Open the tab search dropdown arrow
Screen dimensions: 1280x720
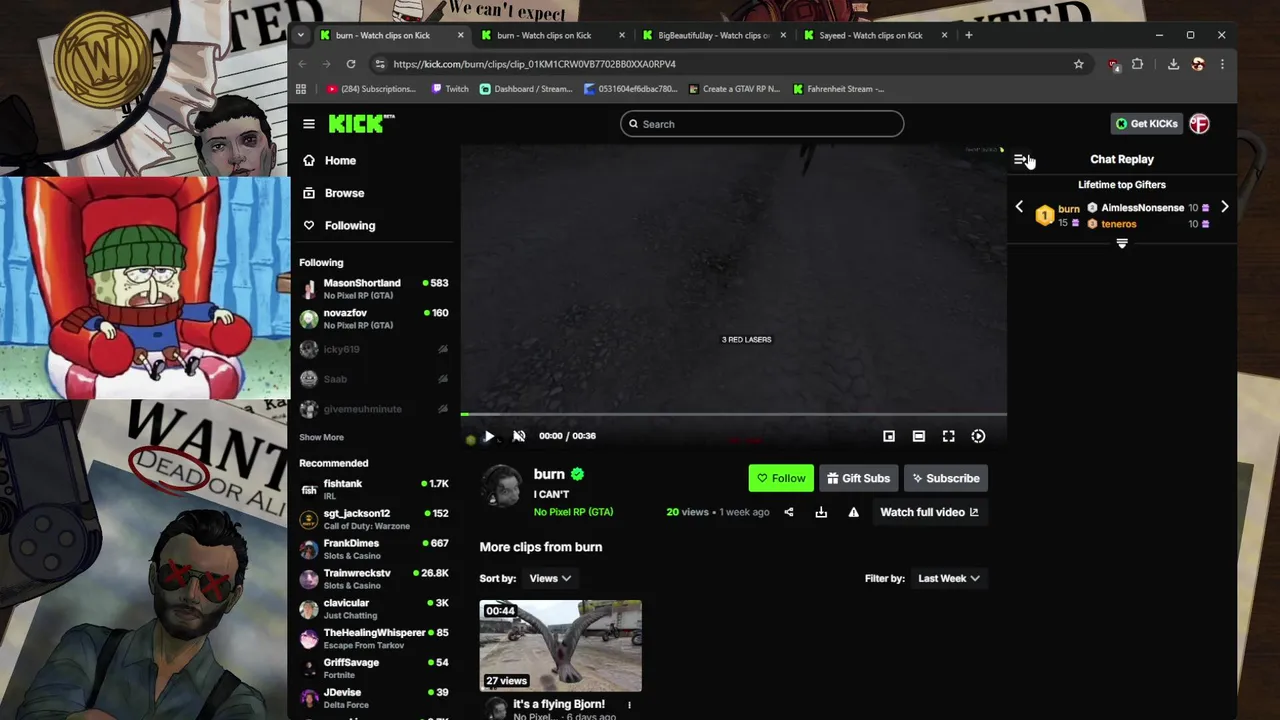302,35
